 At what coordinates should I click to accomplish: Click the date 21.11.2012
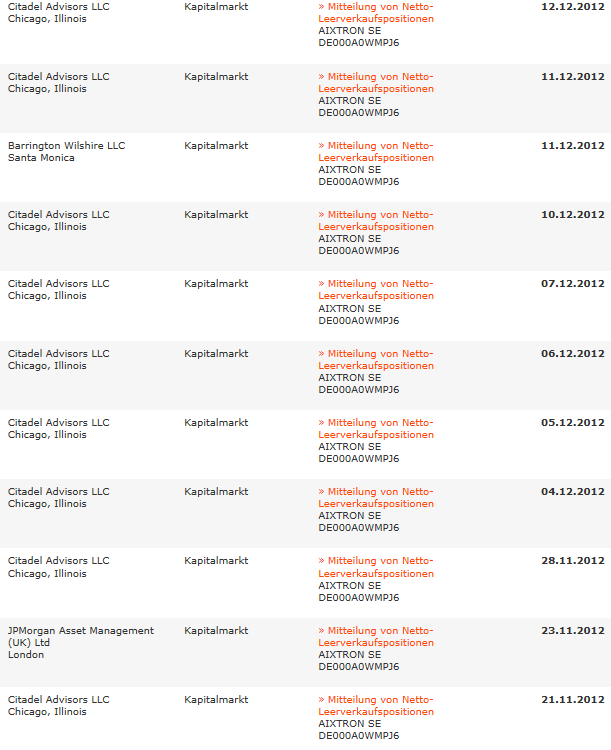[572, 699]
